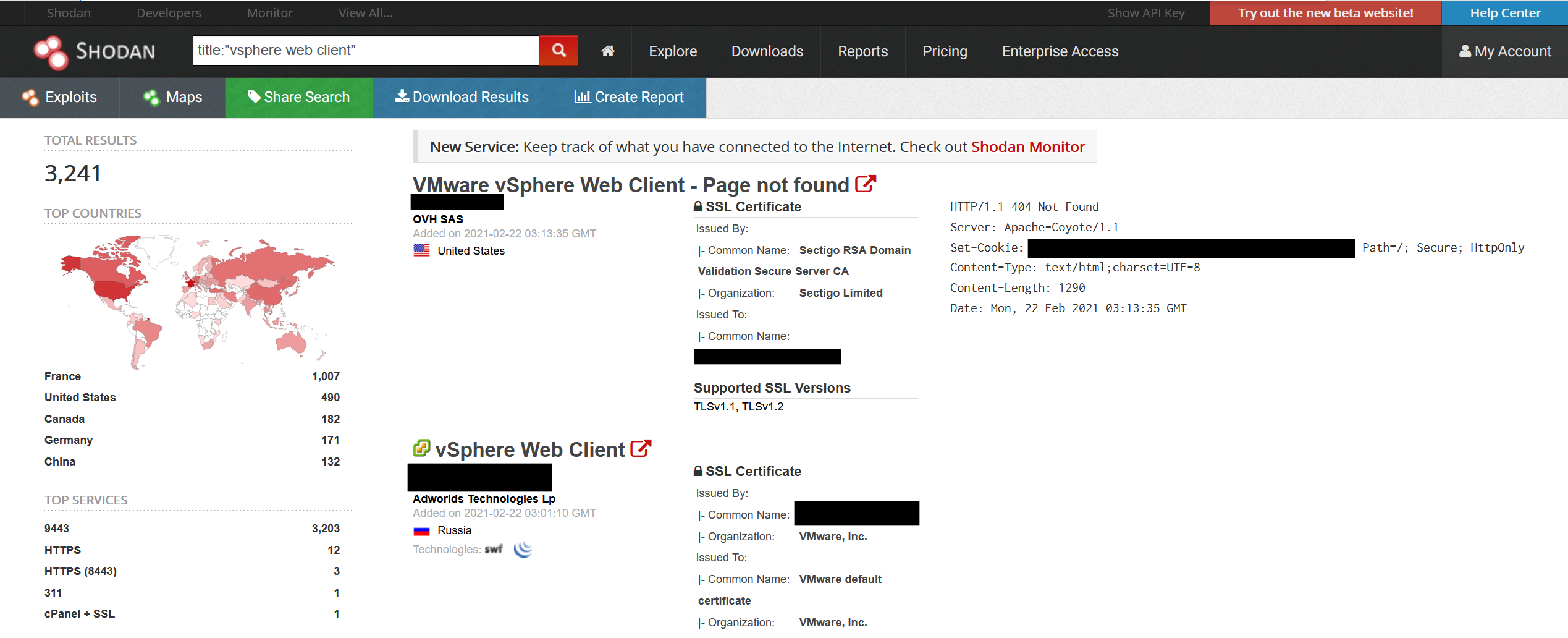Click 'Added on 2021-02-22 03:01:10 GMT' text
This screenshot has width=1568, height=638.
[504, 513]
